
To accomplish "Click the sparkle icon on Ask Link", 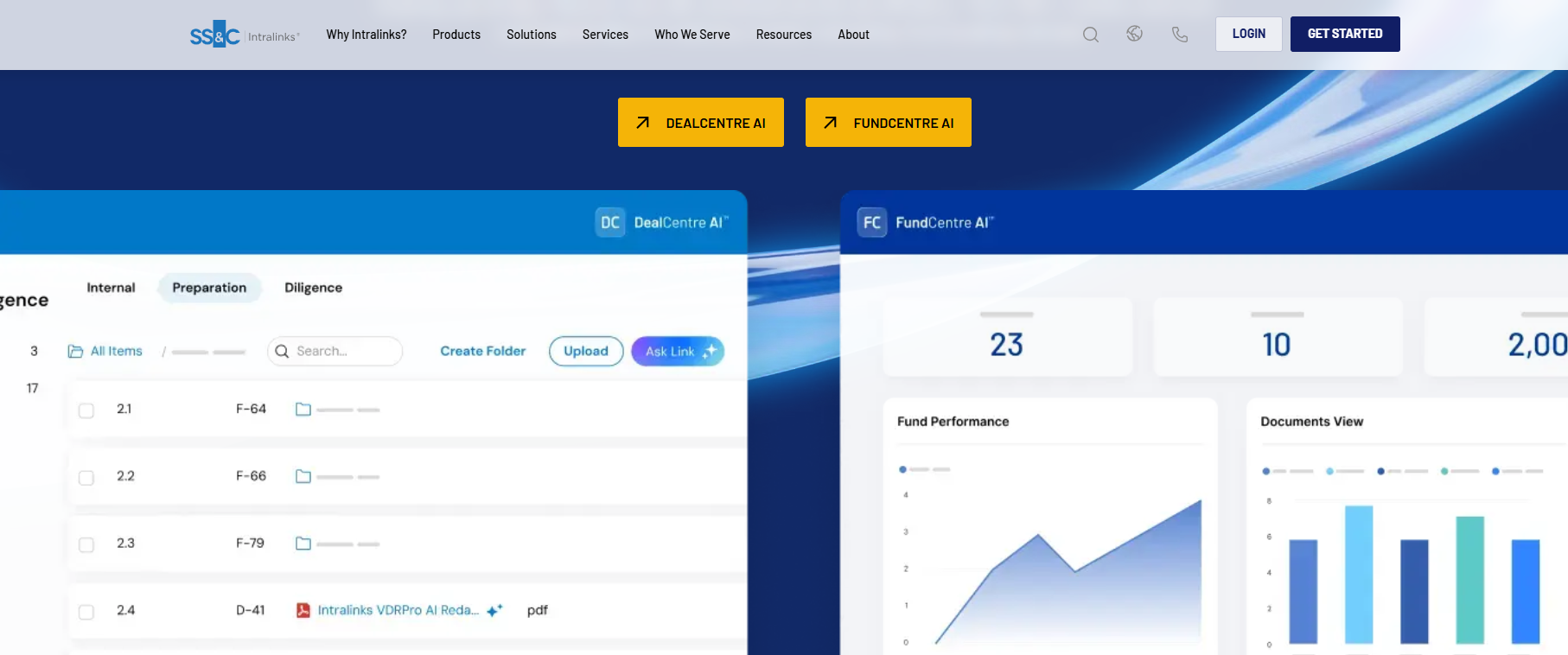I will pos(710,351).
